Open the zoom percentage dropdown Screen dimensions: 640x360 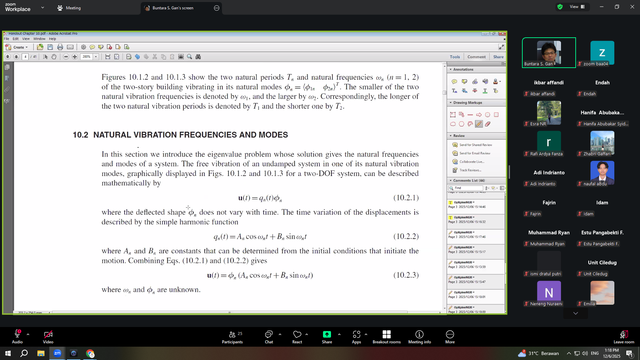pyautogui.click(x=96, y=57)
